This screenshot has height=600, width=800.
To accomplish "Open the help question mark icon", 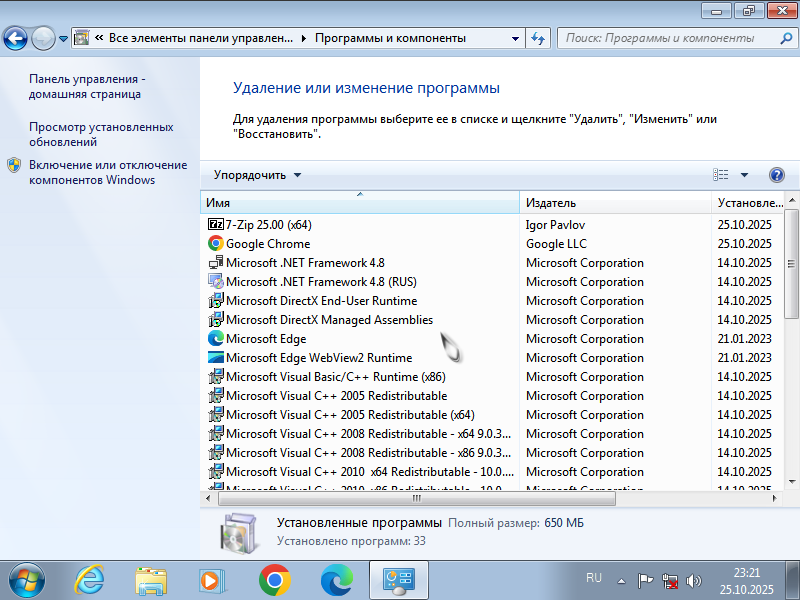I will 777,175.
